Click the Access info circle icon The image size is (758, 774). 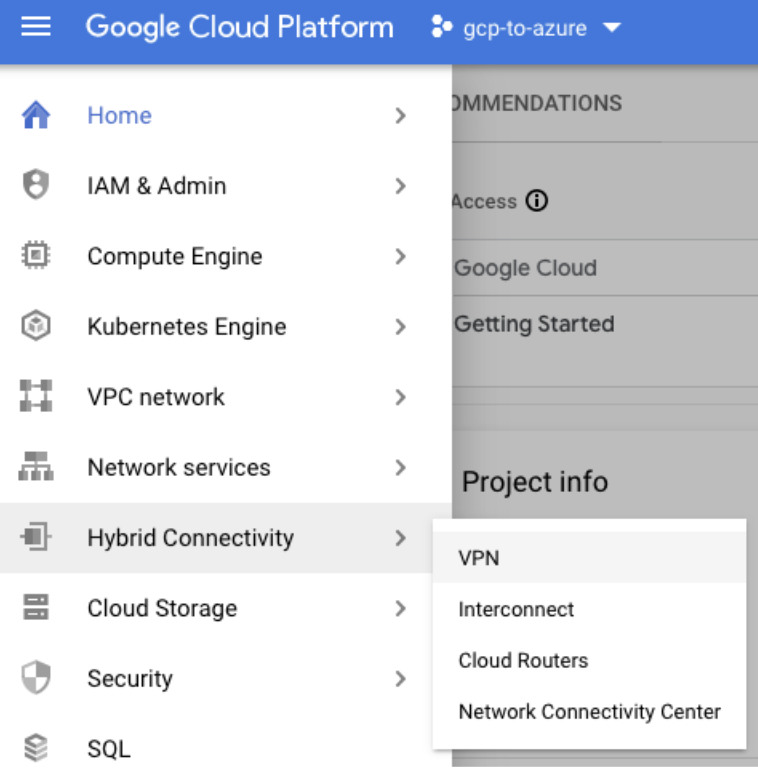click(x=537, y=202)
